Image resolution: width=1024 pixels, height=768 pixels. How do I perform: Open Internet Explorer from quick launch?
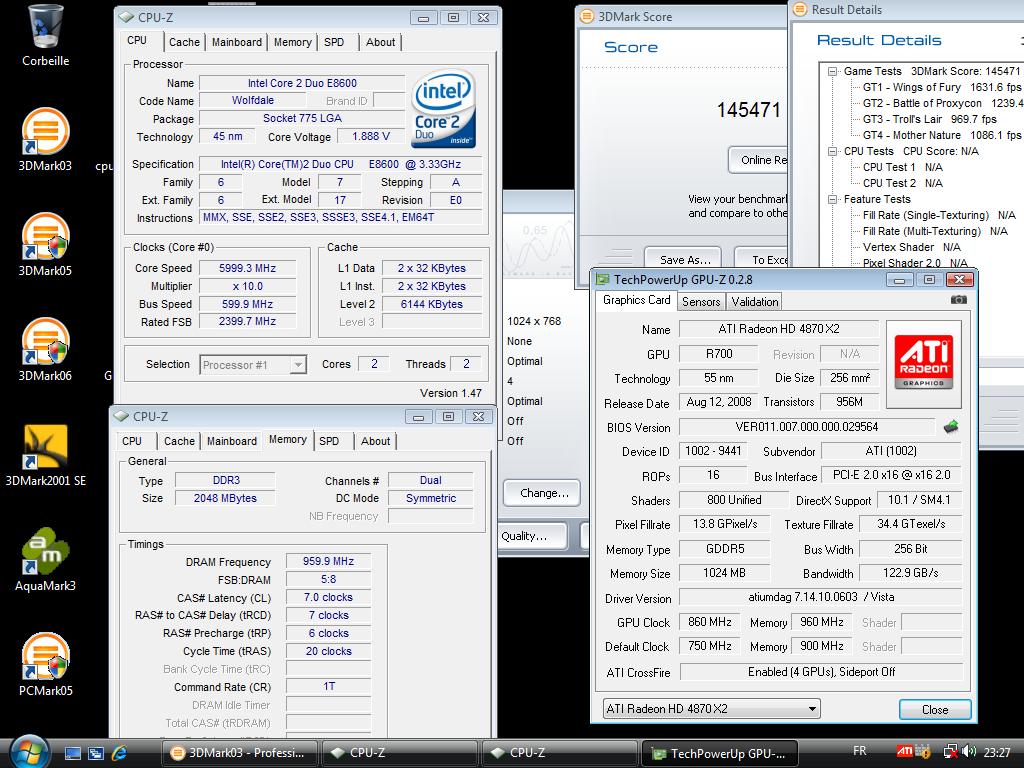(x=120, y=754)
